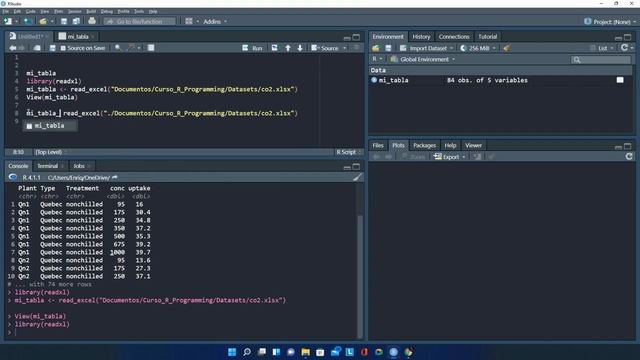Change the environment List view mode
The height and width of the screenshot is (360, 640).
(602, 48)
